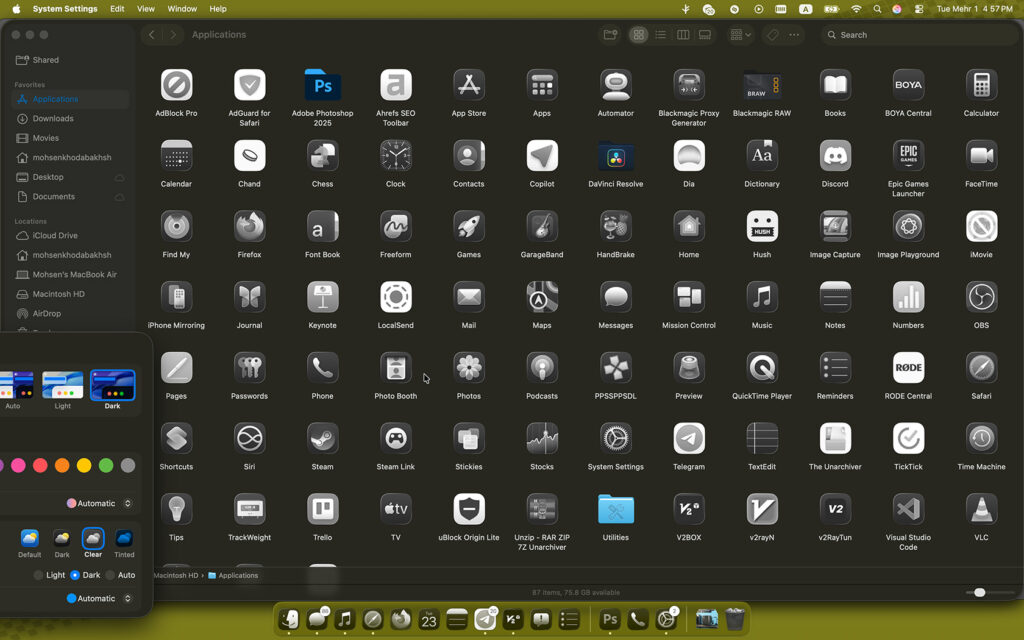
Task: Go forward in Finder navigation
Action: (x=173, y=35)
